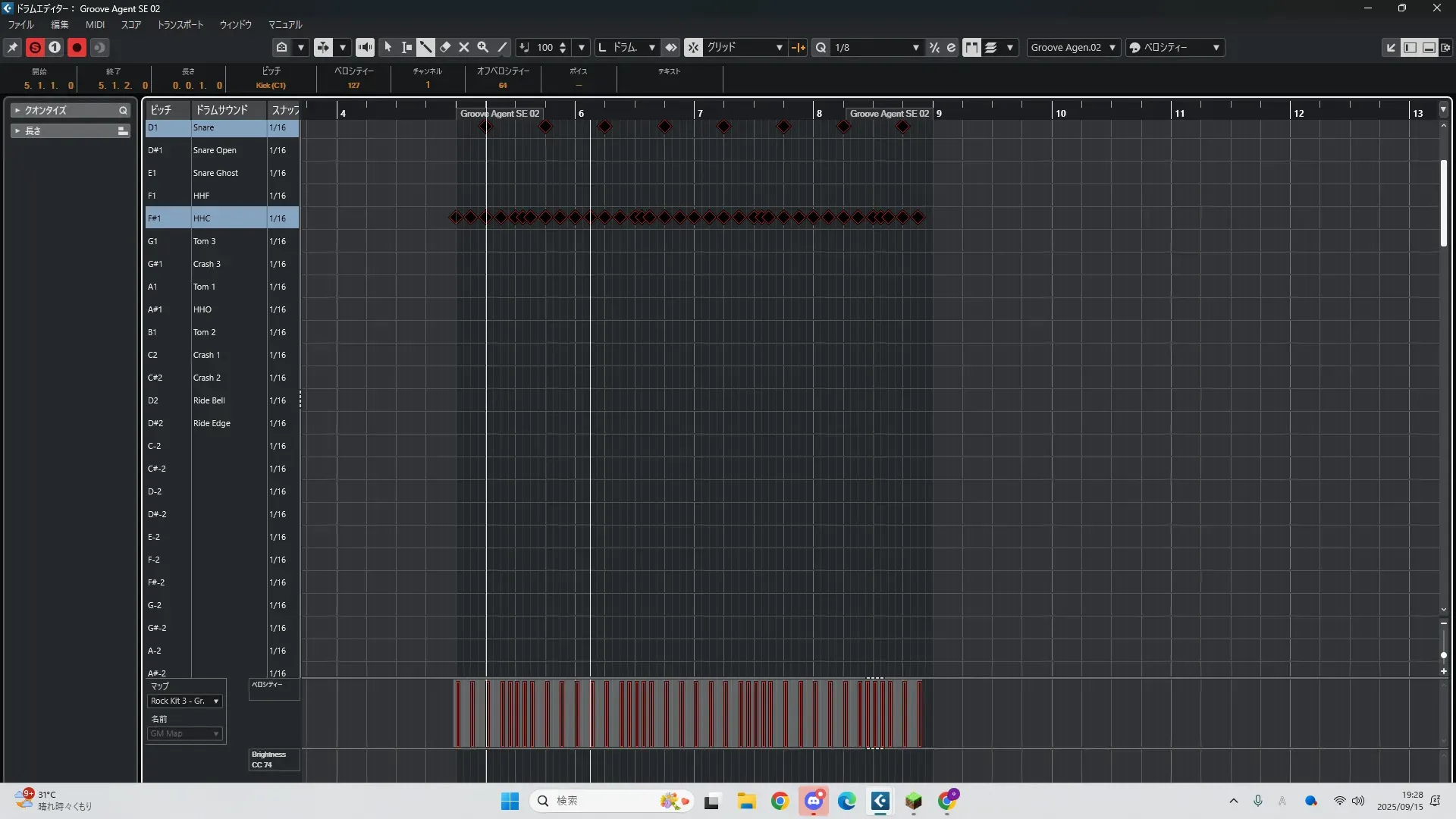
Task: Open the MIDI menu
Action: click(x=95, y=25)
